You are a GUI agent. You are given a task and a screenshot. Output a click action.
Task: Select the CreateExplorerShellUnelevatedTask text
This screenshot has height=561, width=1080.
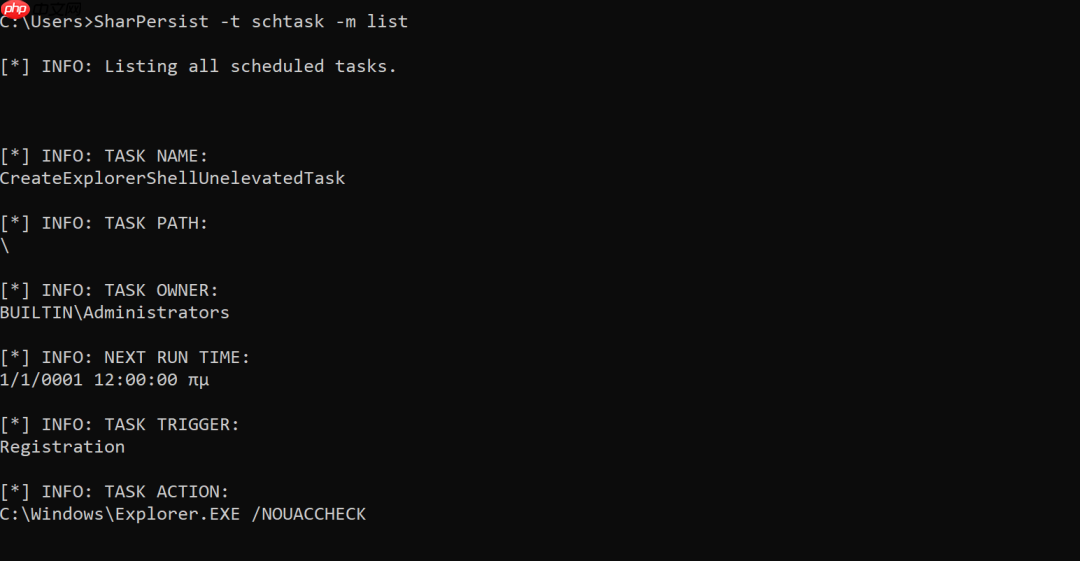tap(172, 178)
